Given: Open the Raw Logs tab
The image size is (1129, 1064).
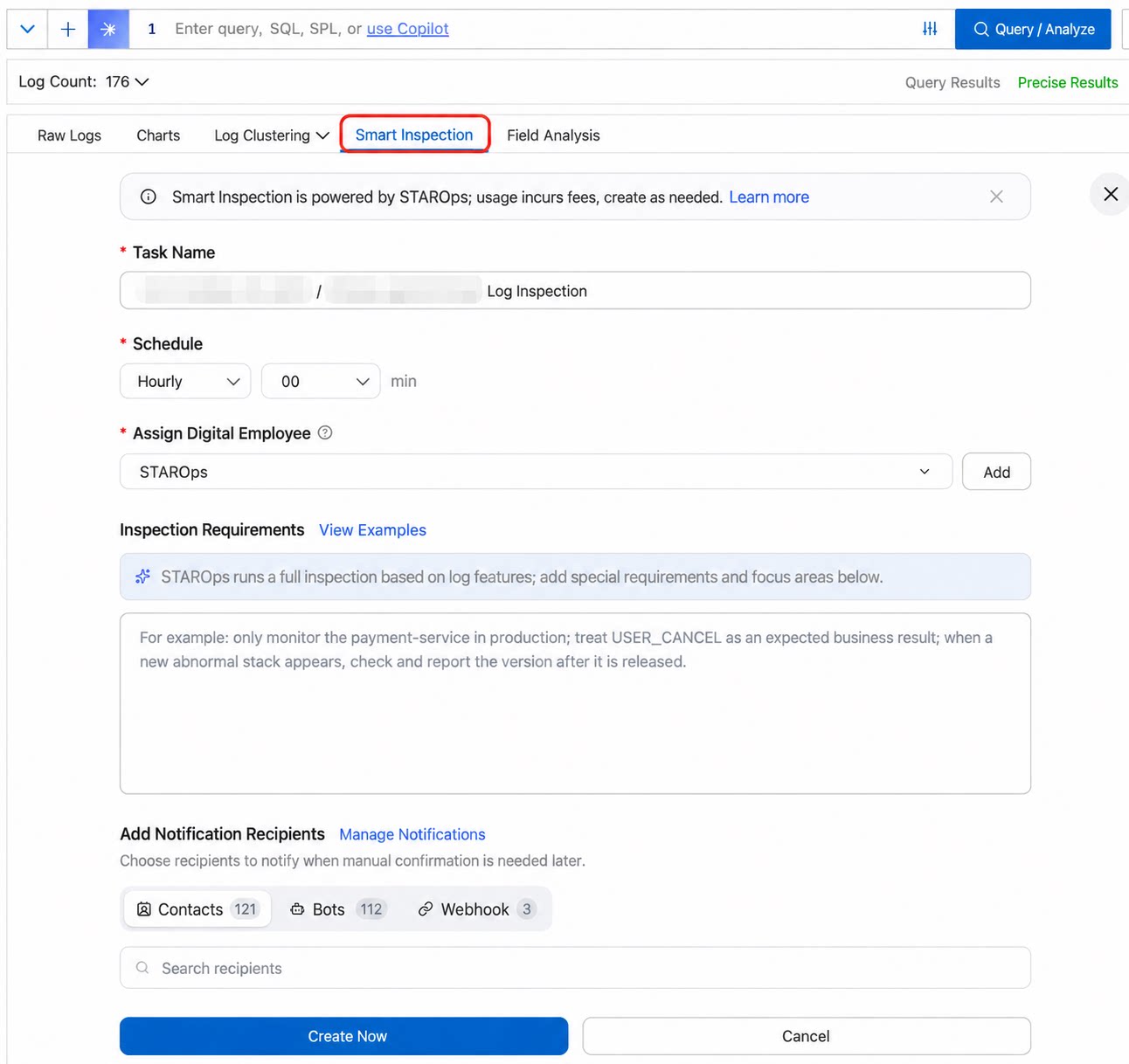Looking at the screenshot, I should [x=69, y=135].
